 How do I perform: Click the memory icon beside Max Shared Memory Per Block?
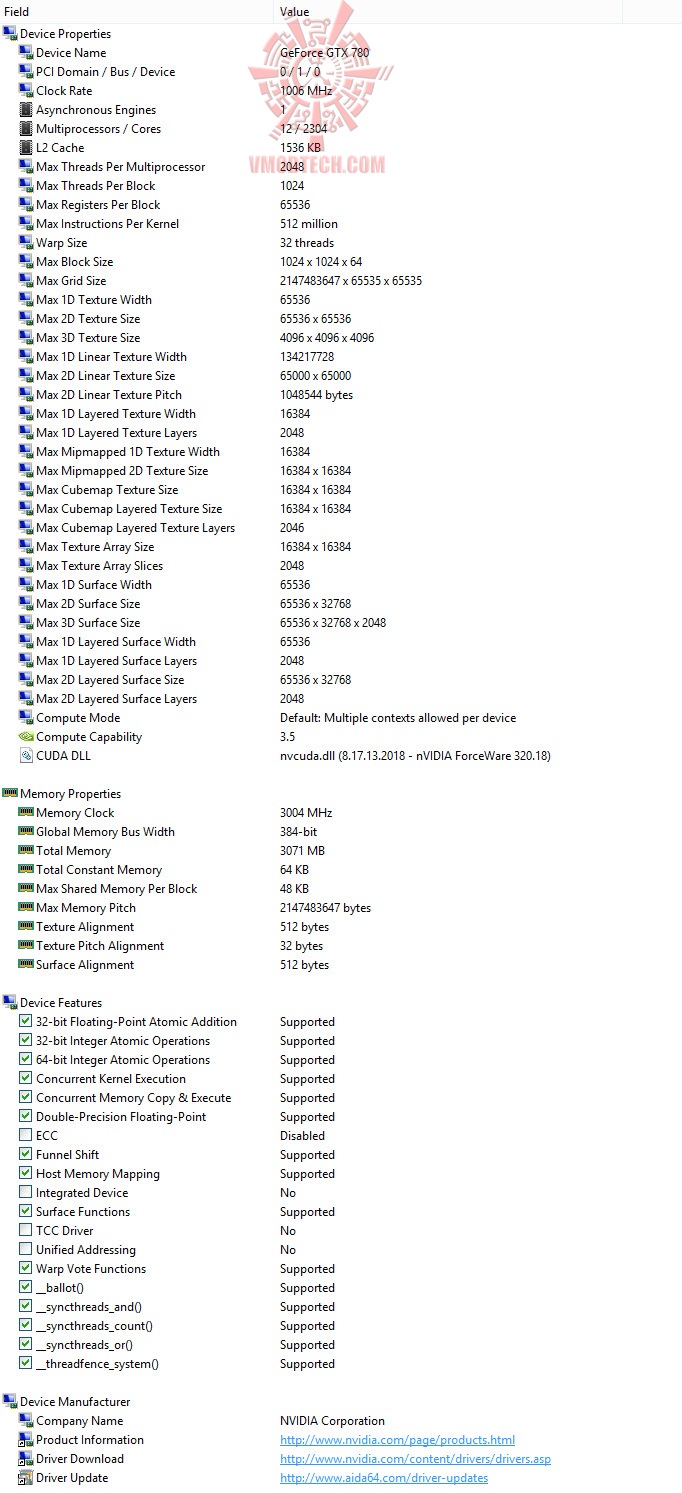(x=26, y=888)
